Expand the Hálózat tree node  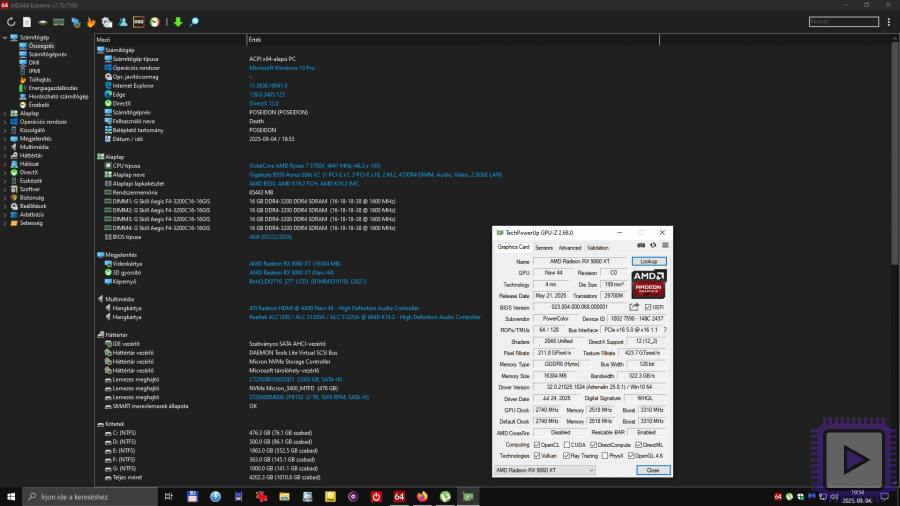(x=5, y=164)
